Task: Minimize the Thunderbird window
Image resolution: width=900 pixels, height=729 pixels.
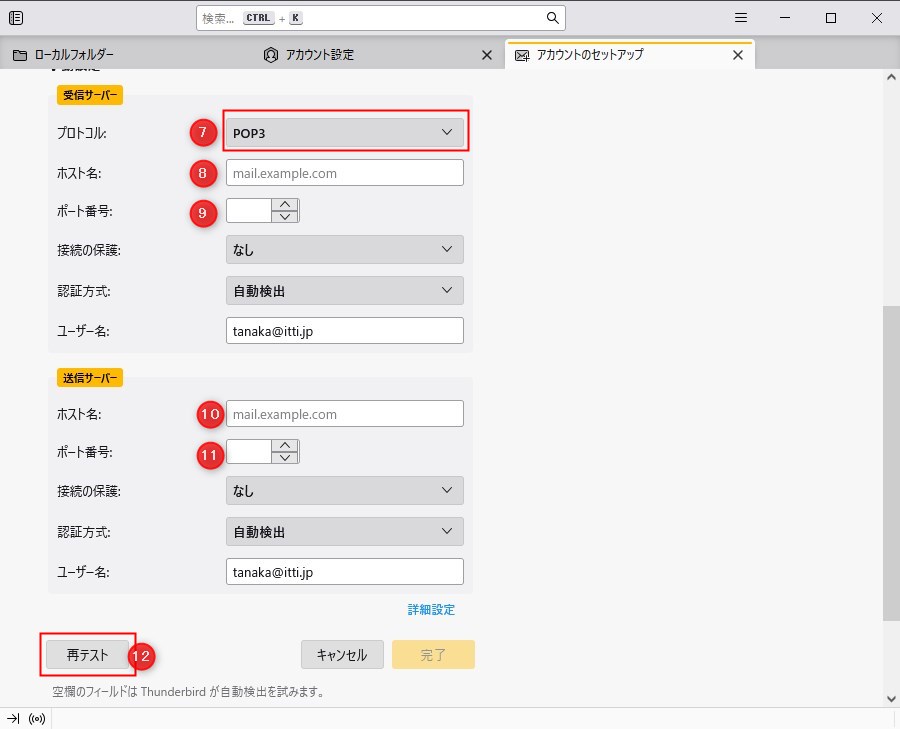Action: [785, 18]
